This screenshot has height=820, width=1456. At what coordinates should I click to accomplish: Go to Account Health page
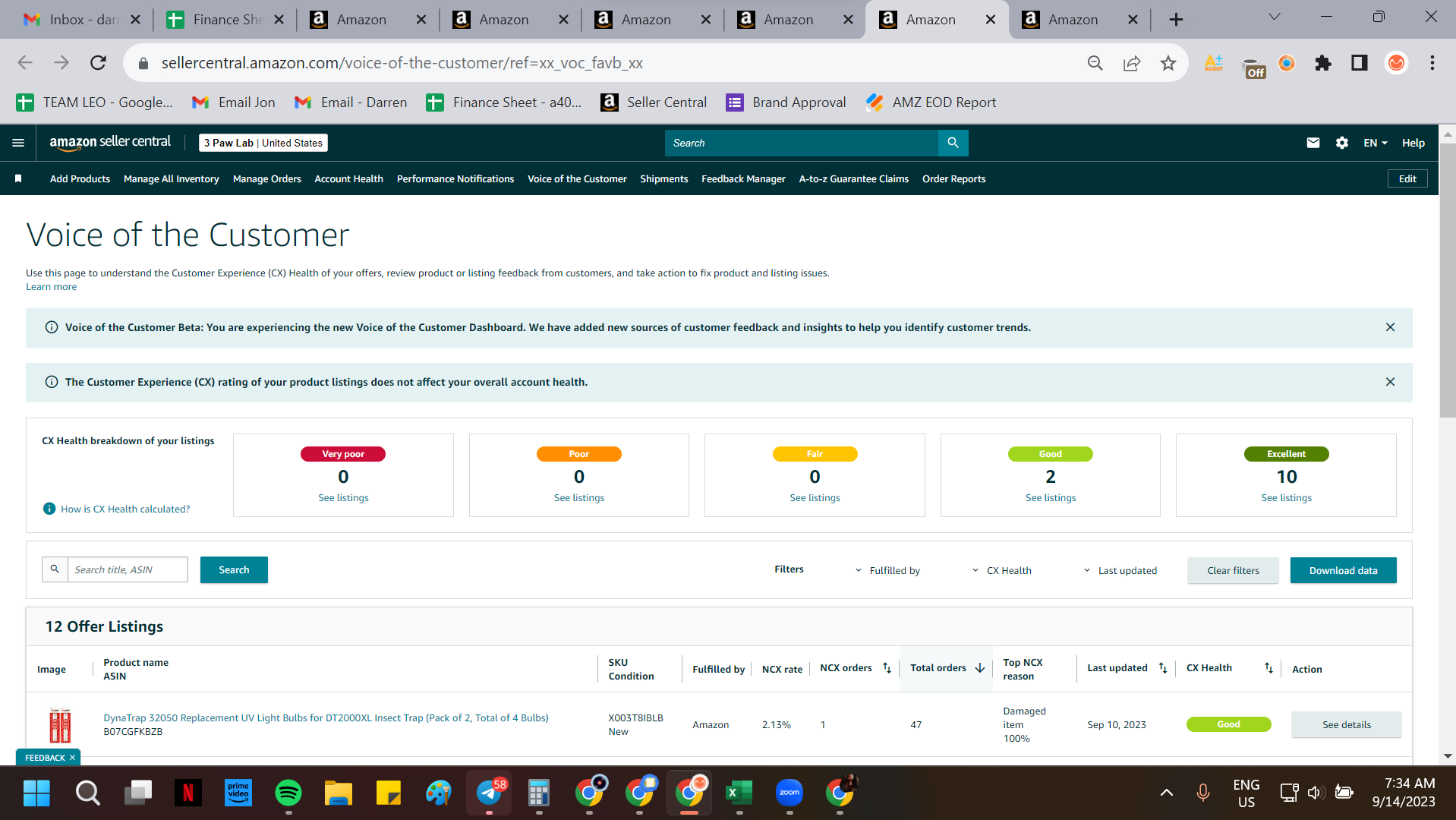point(348,178)
